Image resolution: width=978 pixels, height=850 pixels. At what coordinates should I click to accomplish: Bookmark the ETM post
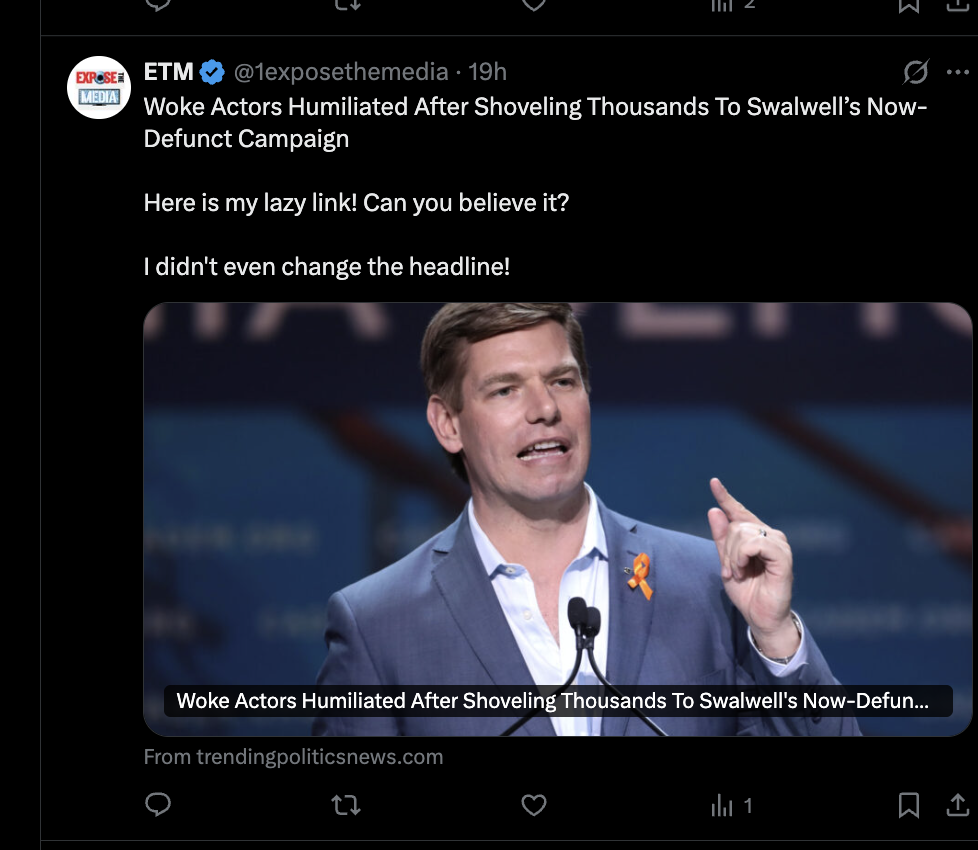(908, 804)
